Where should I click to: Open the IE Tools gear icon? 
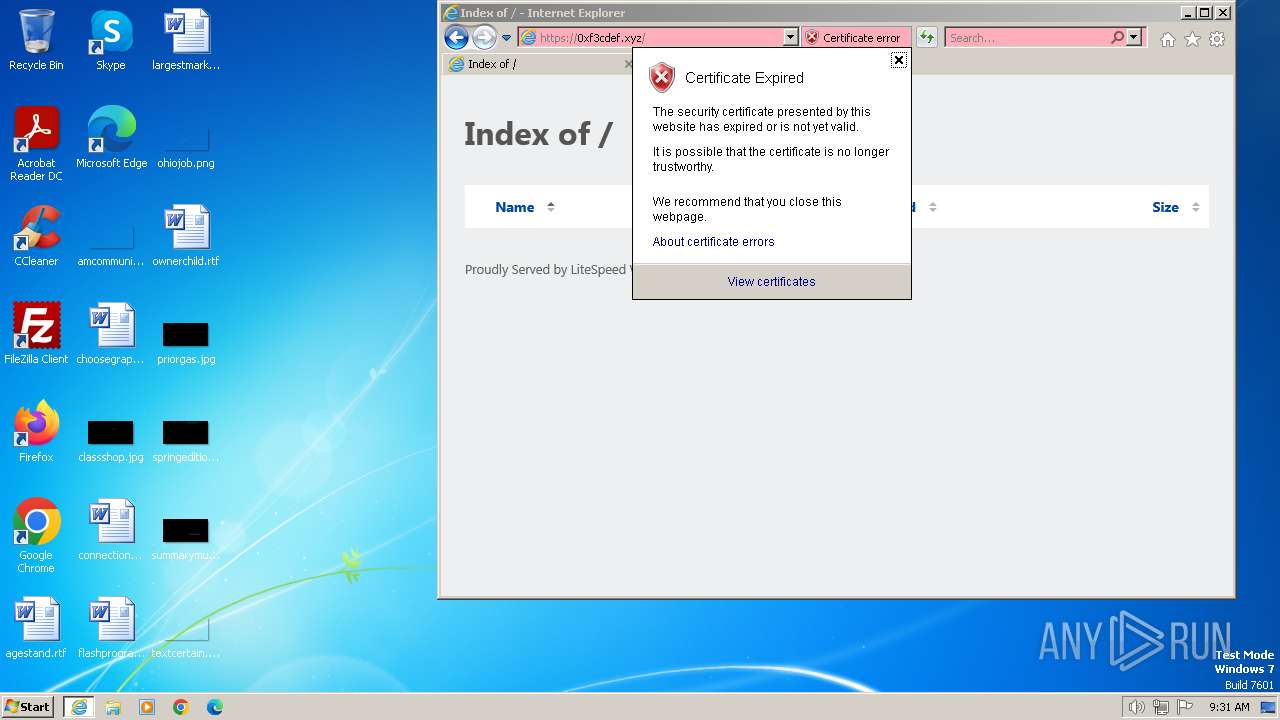pos(1217,39)
